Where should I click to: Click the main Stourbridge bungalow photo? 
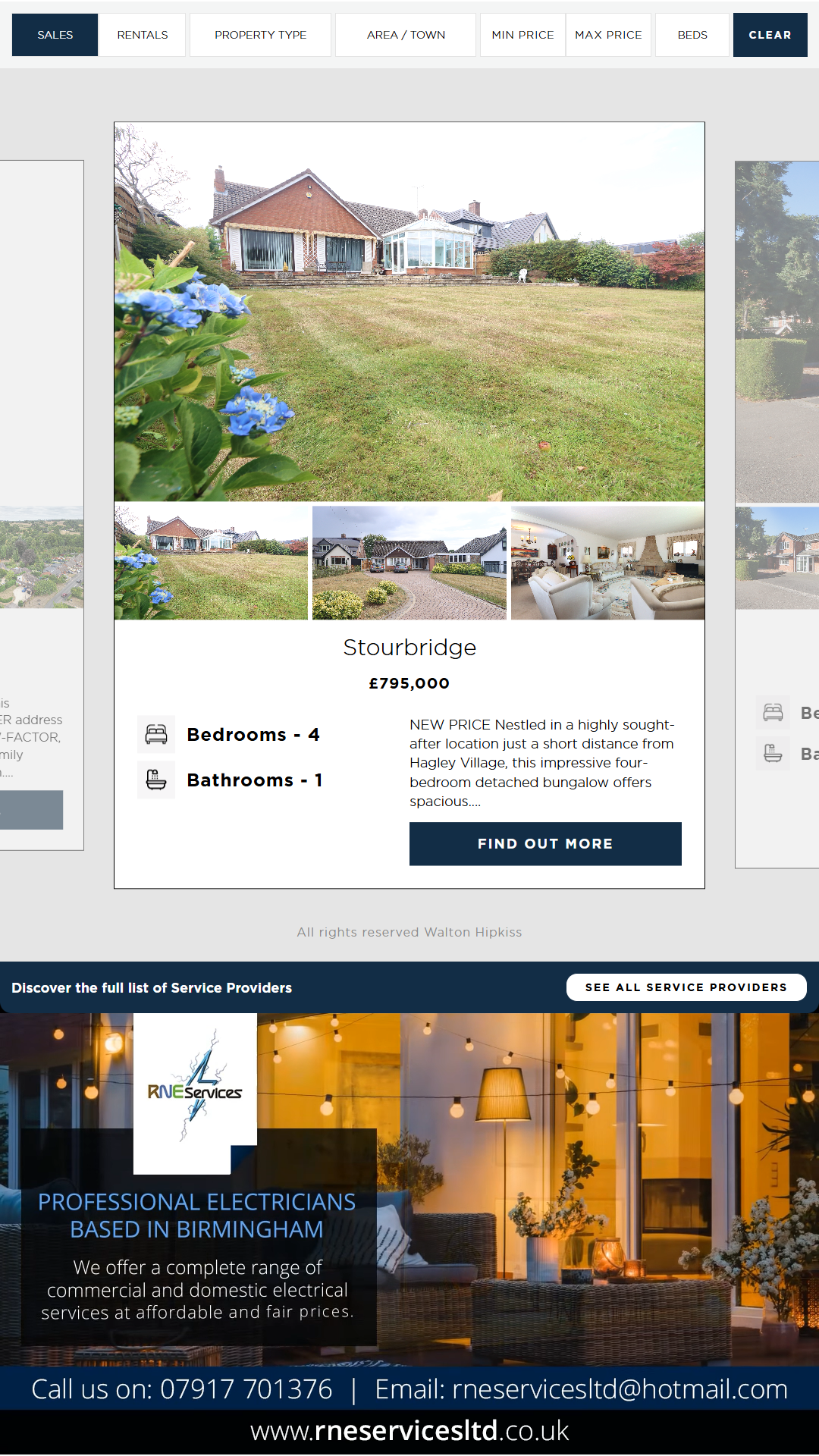pos(409,312)
